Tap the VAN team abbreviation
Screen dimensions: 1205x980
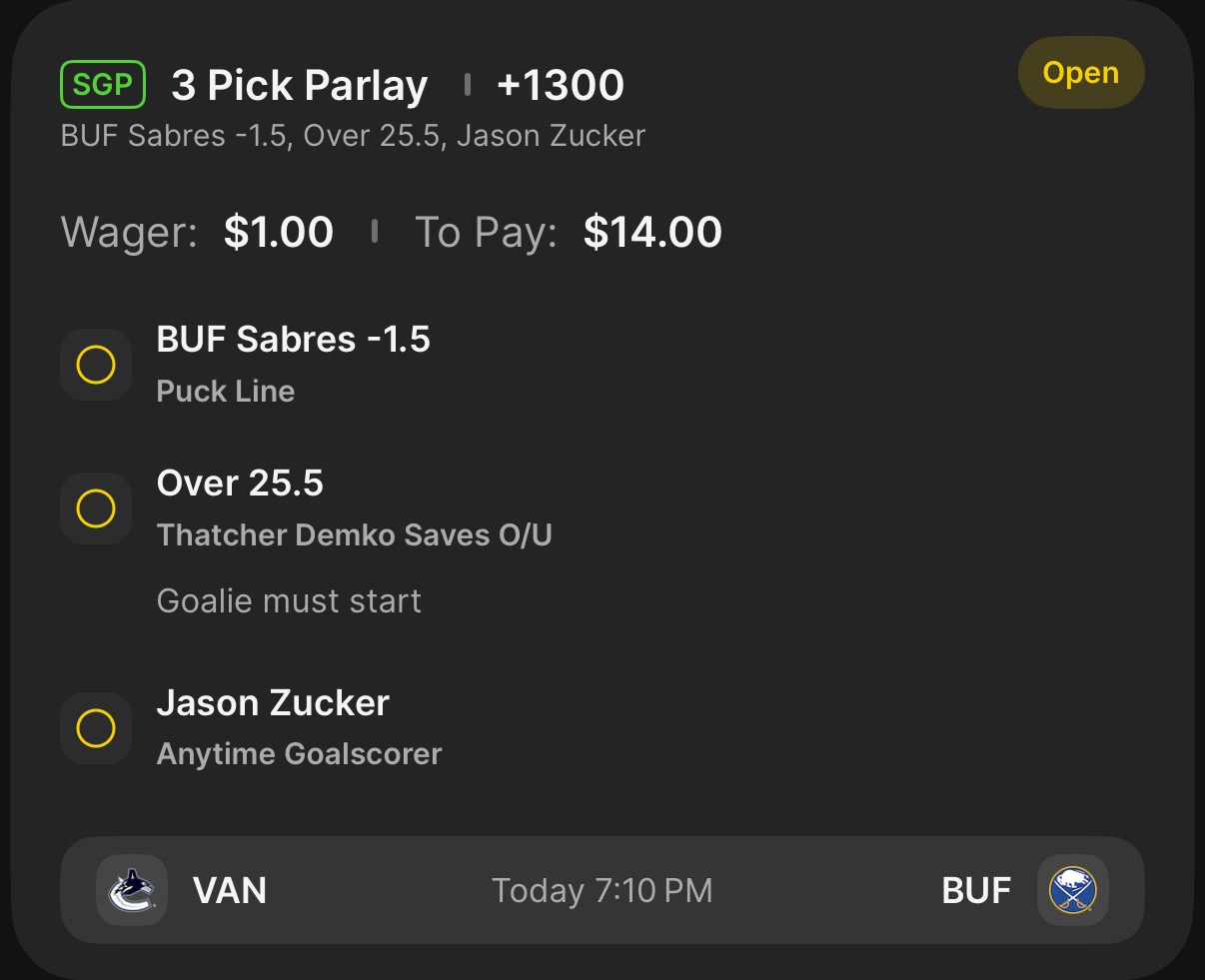click(230, 890)
